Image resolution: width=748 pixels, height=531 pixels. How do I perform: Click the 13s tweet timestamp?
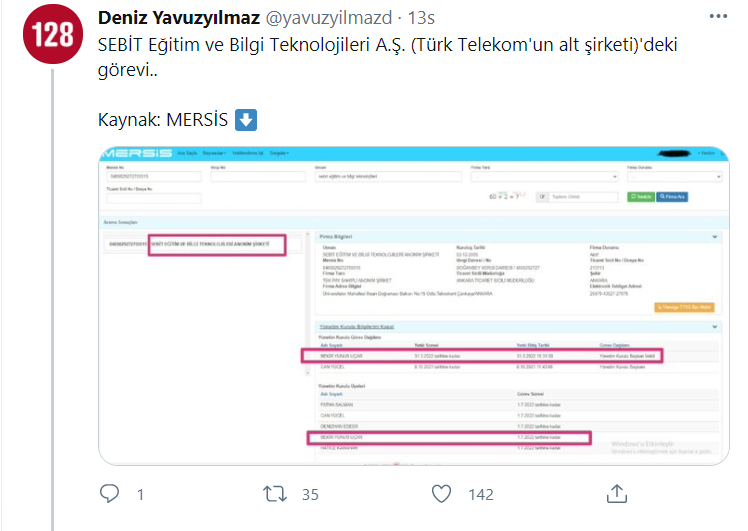[x=421, y=18]
